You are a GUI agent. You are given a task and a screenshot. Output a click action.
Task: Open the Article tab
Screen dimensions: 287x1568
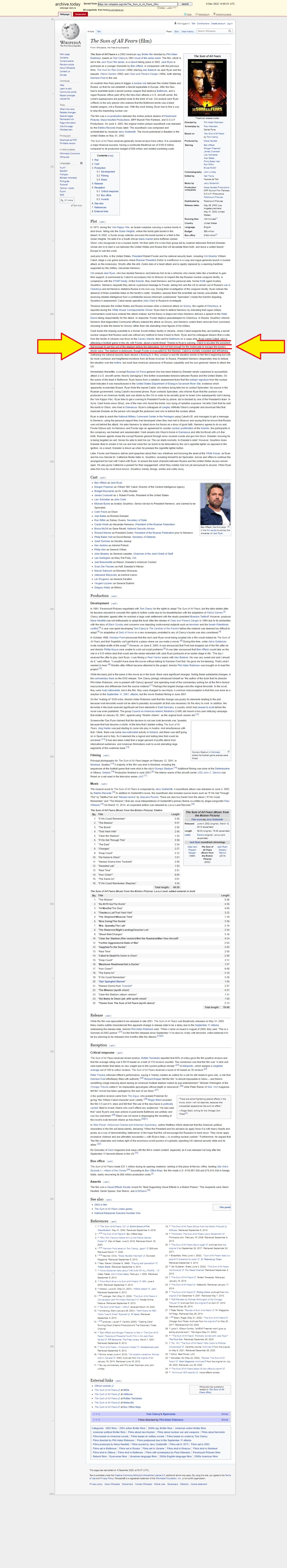pyautogui.click(x=91, y=32)
